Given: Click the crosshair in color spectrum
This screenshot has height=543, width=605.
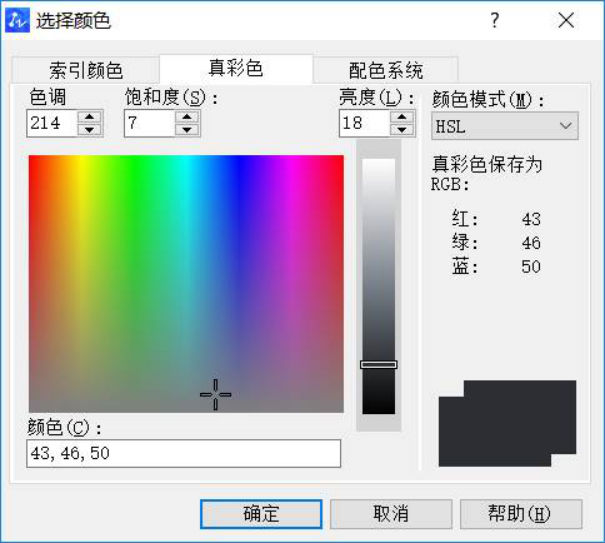Looking at the screenshot, I should (x=215, y=394).
